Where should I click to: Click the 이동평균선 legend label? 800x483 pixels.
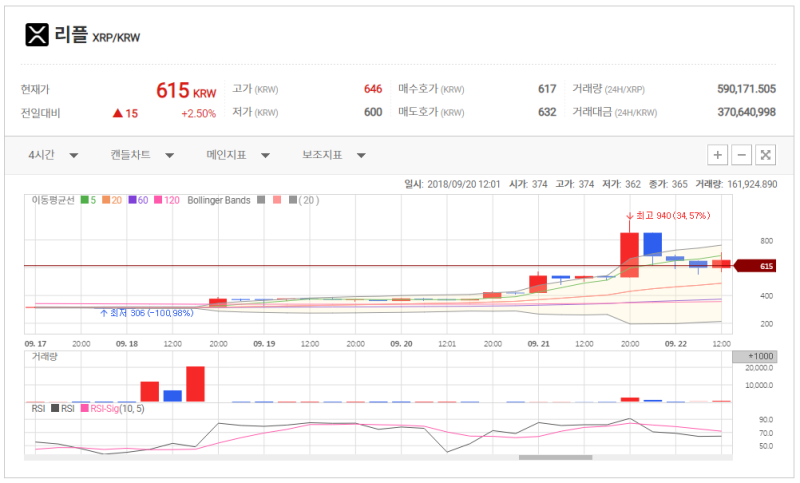tap(53, 200)
